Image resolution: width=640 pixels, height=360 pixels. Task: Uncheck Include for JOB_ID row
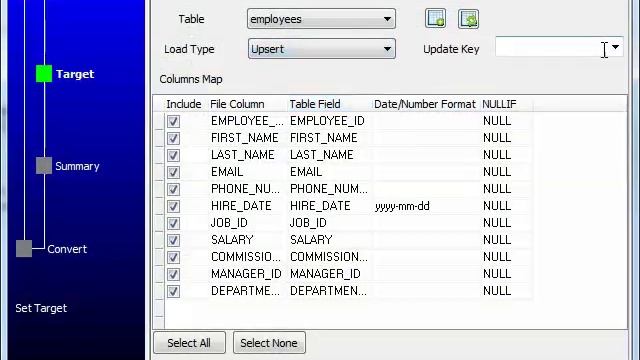pos(173,223)
